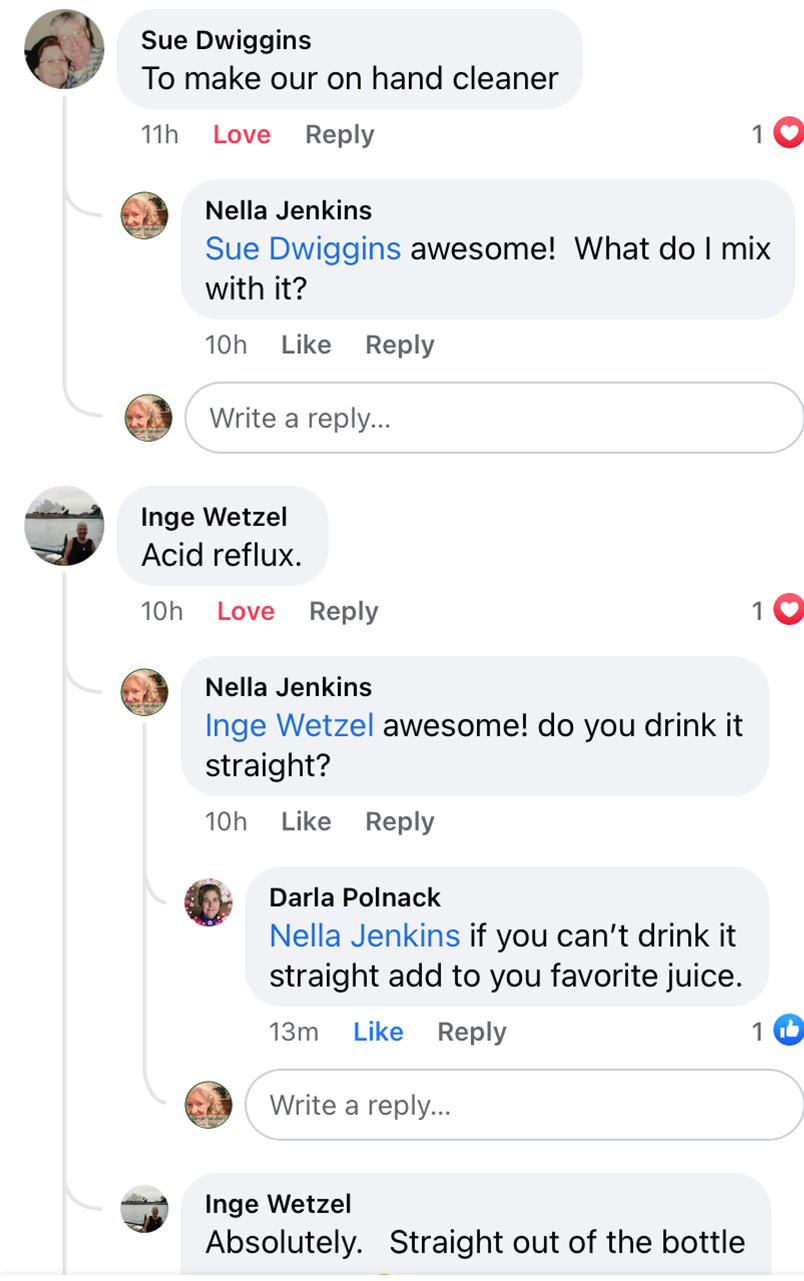The width and height of the screenshot is (804, 1281).
Task: Reply to Darla Polnack's juice comment
Action: 472,1032
